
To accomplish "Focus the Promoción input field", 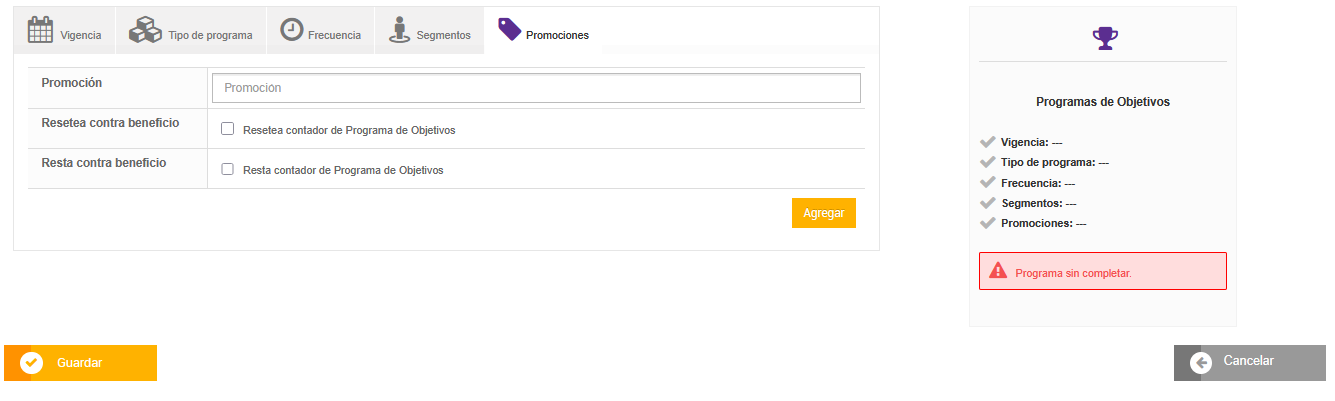I will [x=536, y=88].
